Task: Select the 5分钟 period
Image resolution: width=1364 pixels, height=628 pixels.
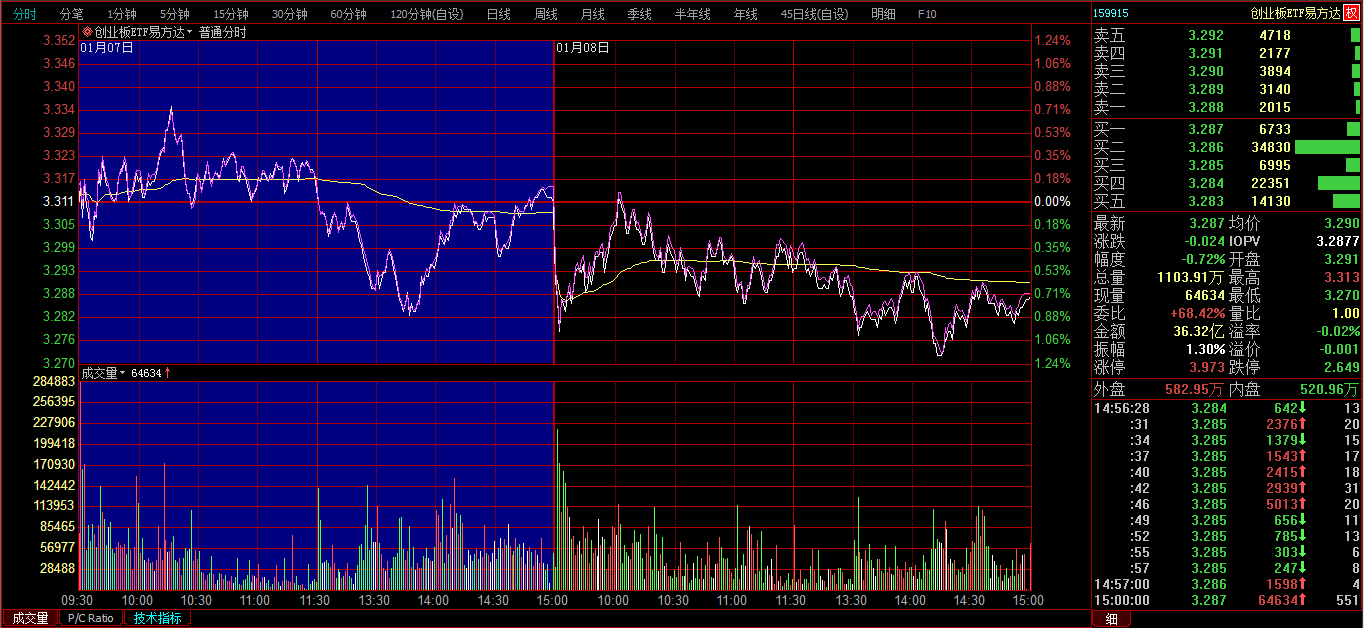Action: (x=175, y=14)
